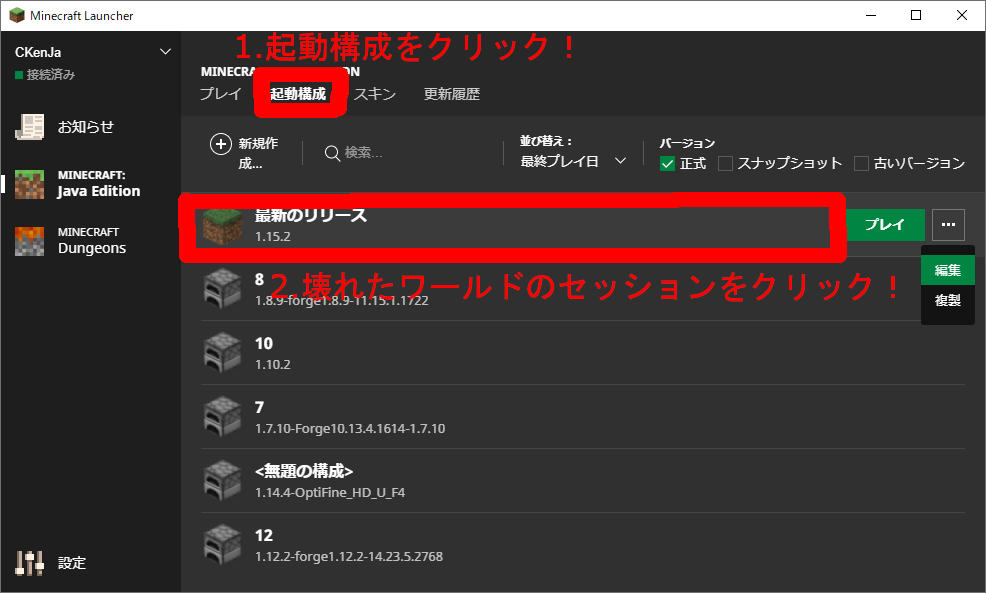Choose 編集 from the popup menu
The width and height of the screenshot is (986, 593).
tap(948, 270)
